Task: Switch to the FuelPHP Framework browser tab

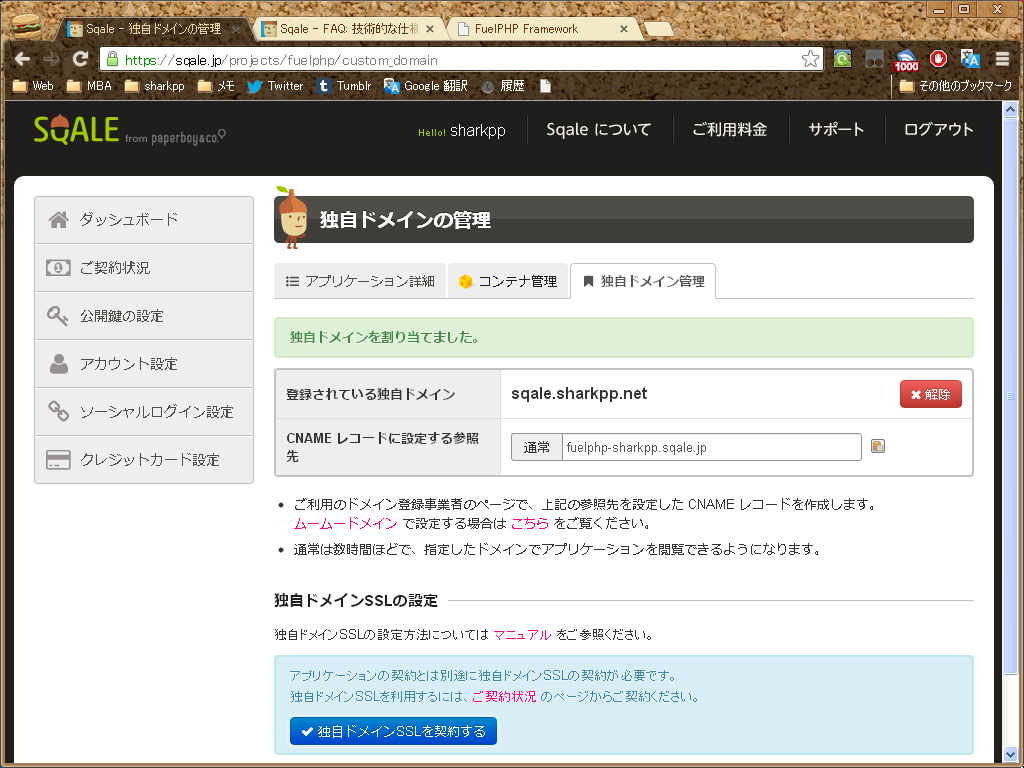Action: (x=542, y=29)
